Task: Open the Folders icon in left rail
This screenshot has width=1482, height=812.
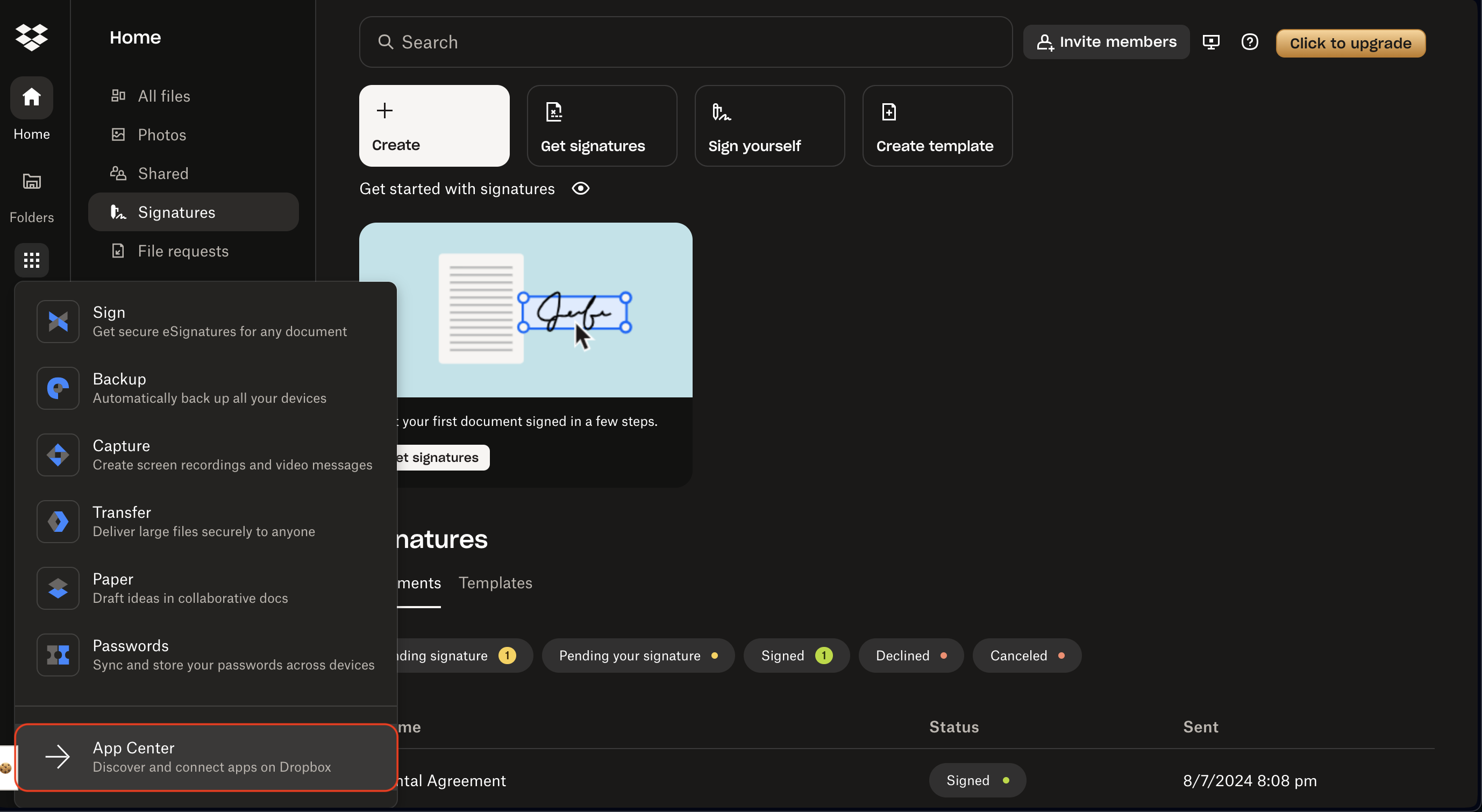Action: [x=32, y=182]
